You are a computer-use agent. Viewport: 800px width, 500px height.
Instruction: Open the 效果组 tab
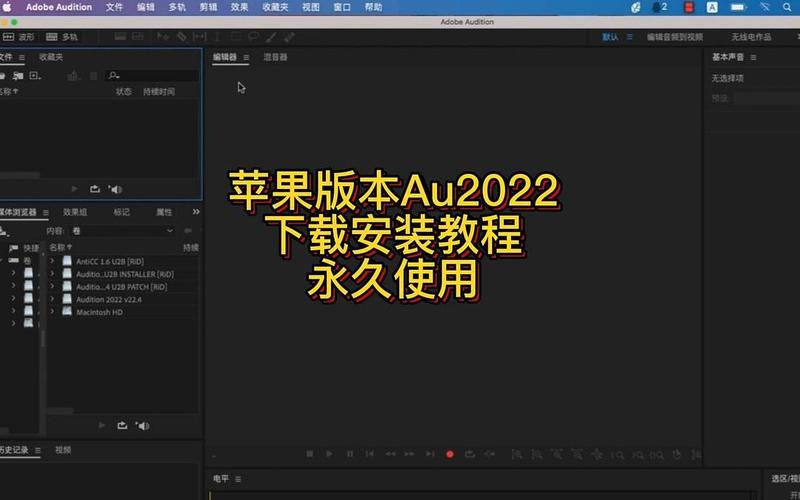point(75,212)
